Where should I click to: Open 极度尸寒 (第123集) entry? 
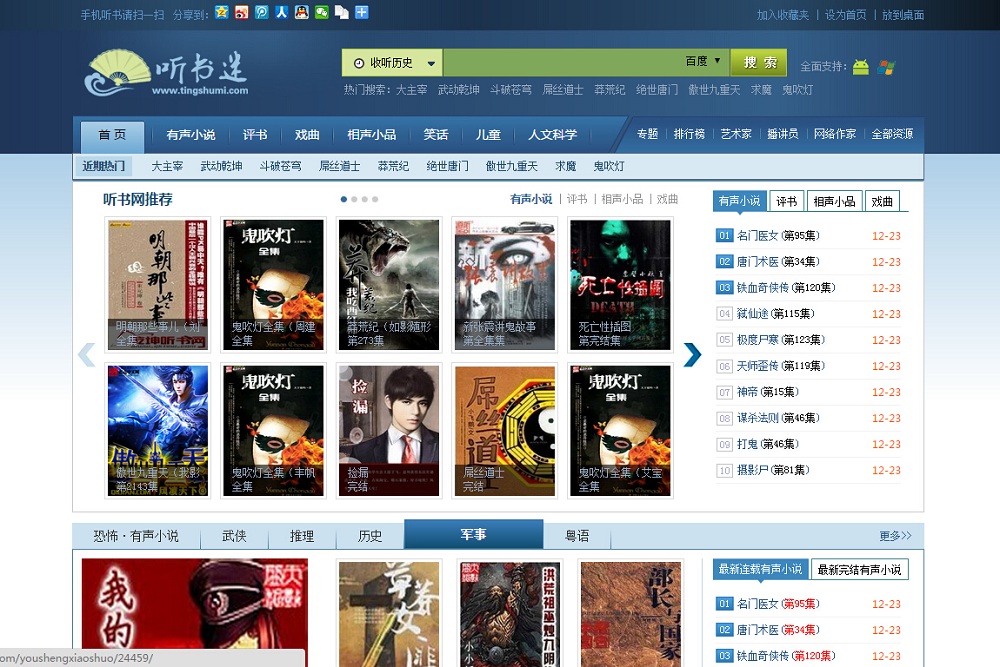781,340
